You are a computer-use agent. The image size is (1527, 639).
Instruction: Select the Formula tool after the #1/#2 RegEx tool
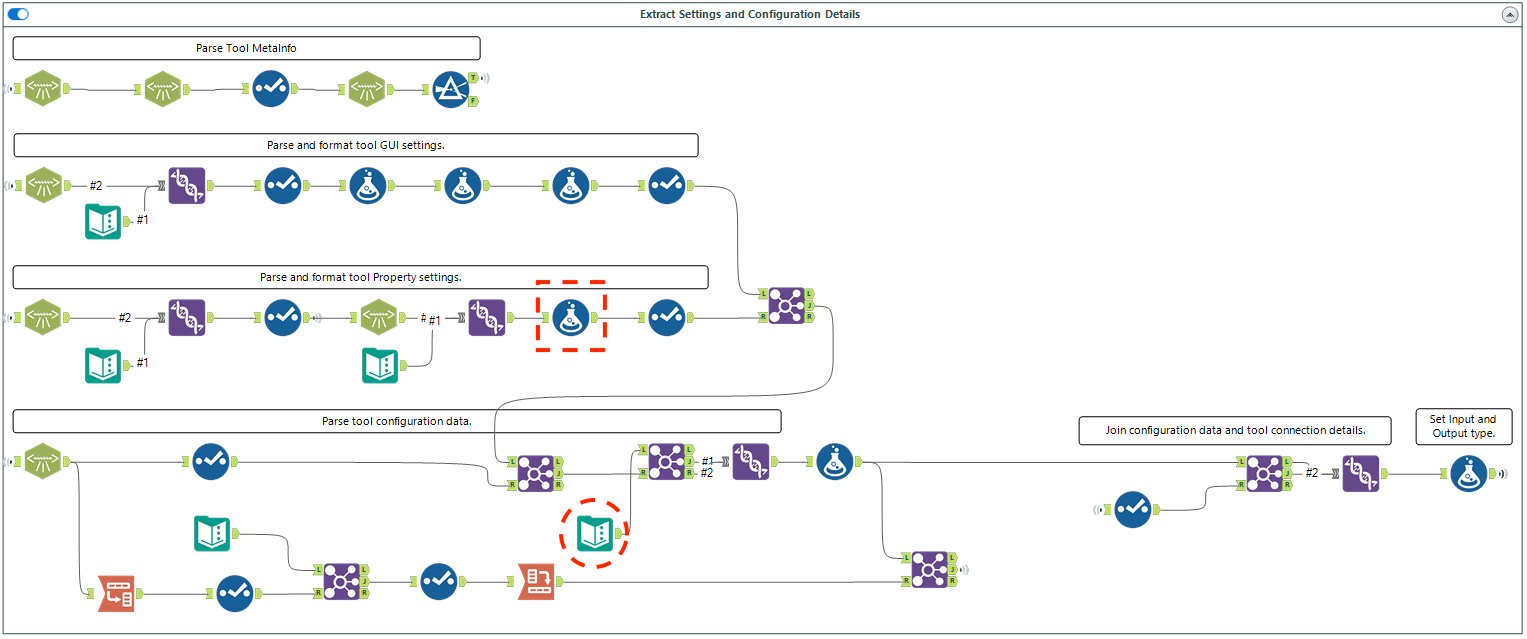pyautogui.click(x=835, y=463)
